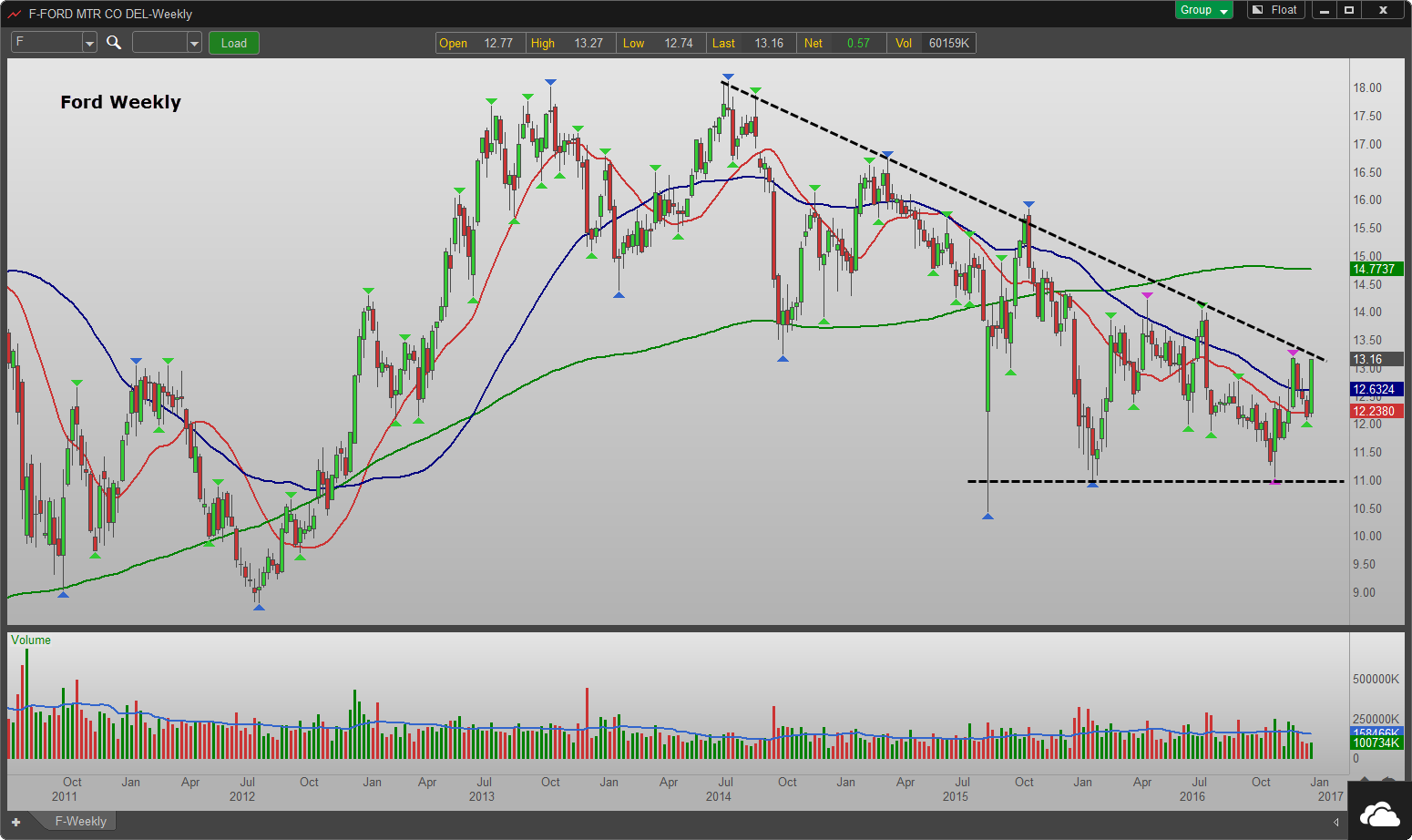The height and width of the screenshot is (840, 1412).
Task: Click the Open 12.77 quote field
Action: click(480, 43)
